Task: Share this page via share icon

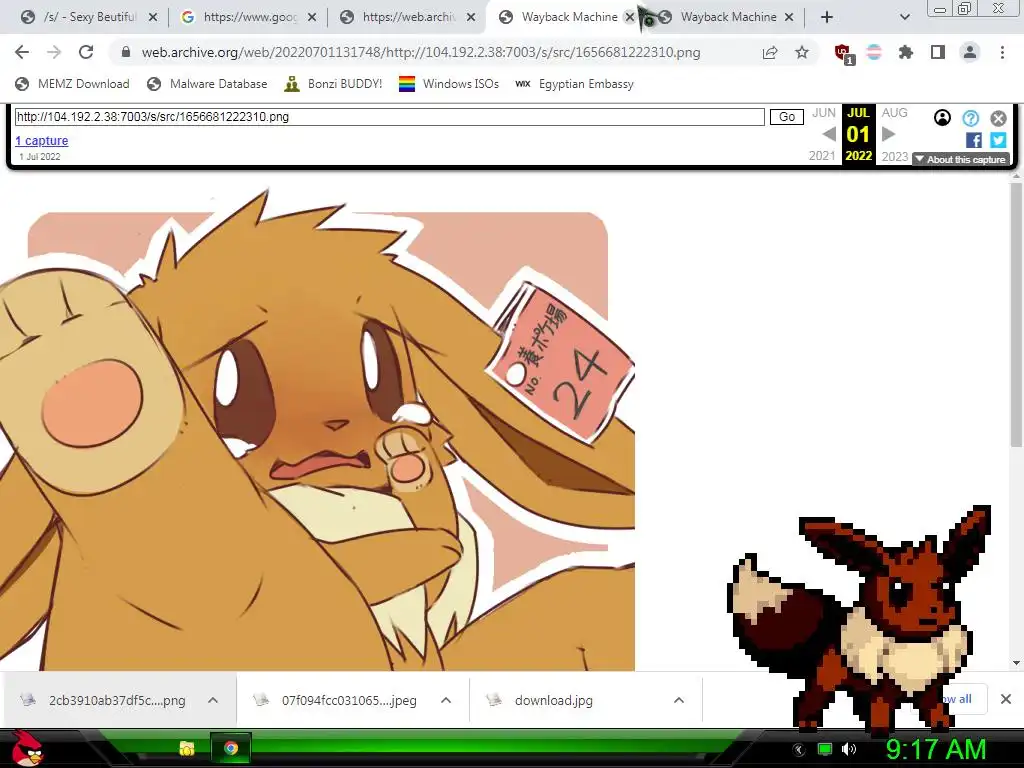Action: coord(770,52)
